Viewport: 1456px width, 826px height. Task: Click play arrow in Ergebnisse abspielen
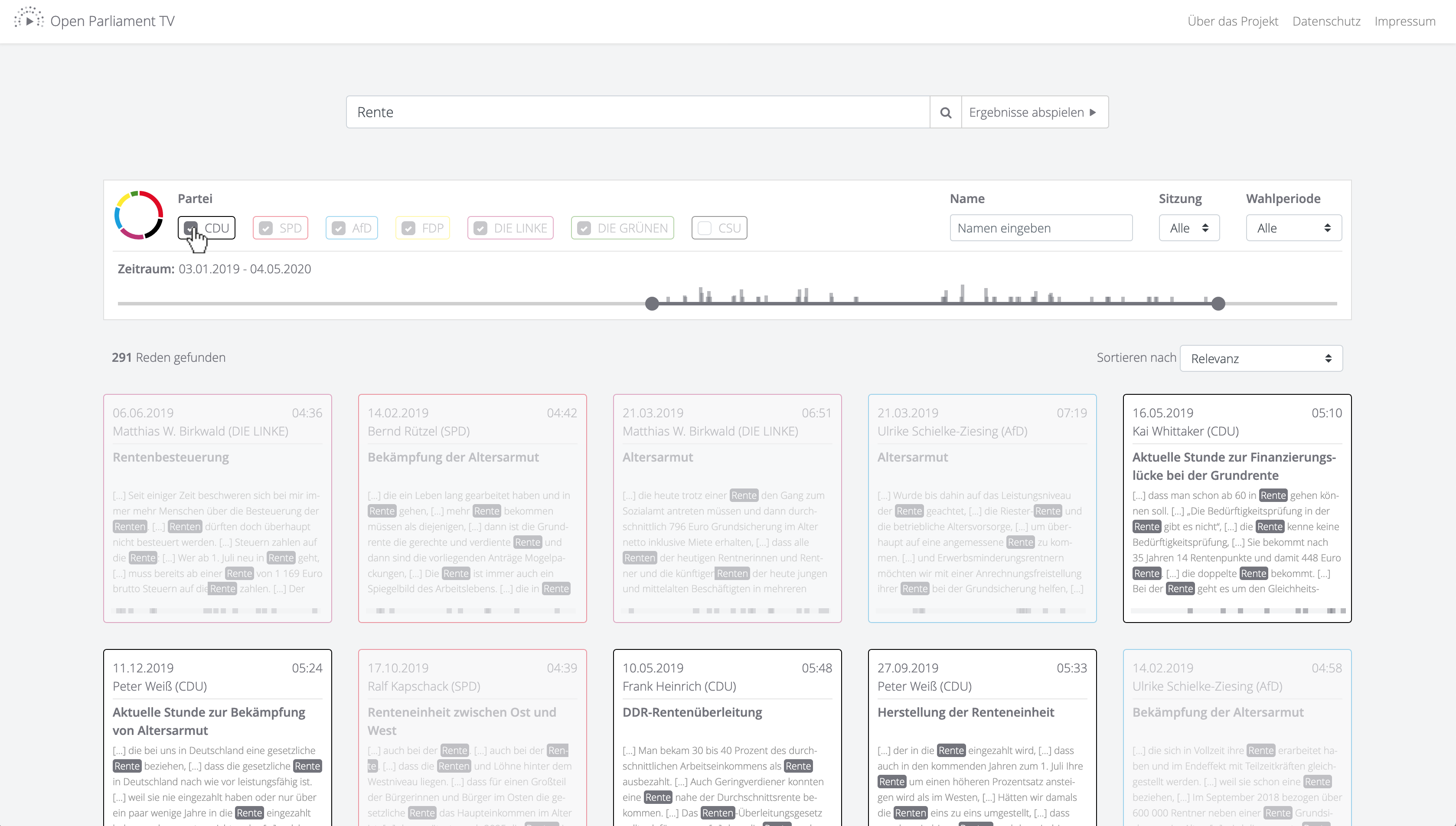click(1093, 112)
